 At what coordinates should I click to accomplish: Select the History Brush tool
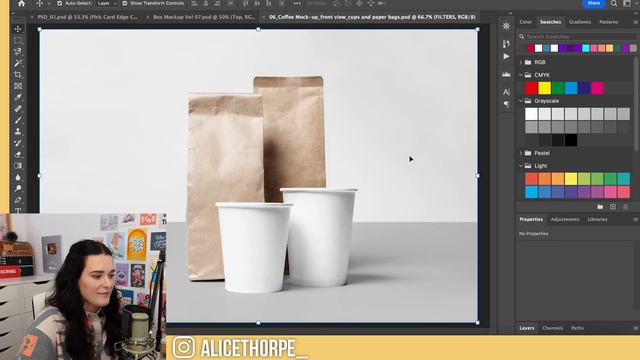18,143
